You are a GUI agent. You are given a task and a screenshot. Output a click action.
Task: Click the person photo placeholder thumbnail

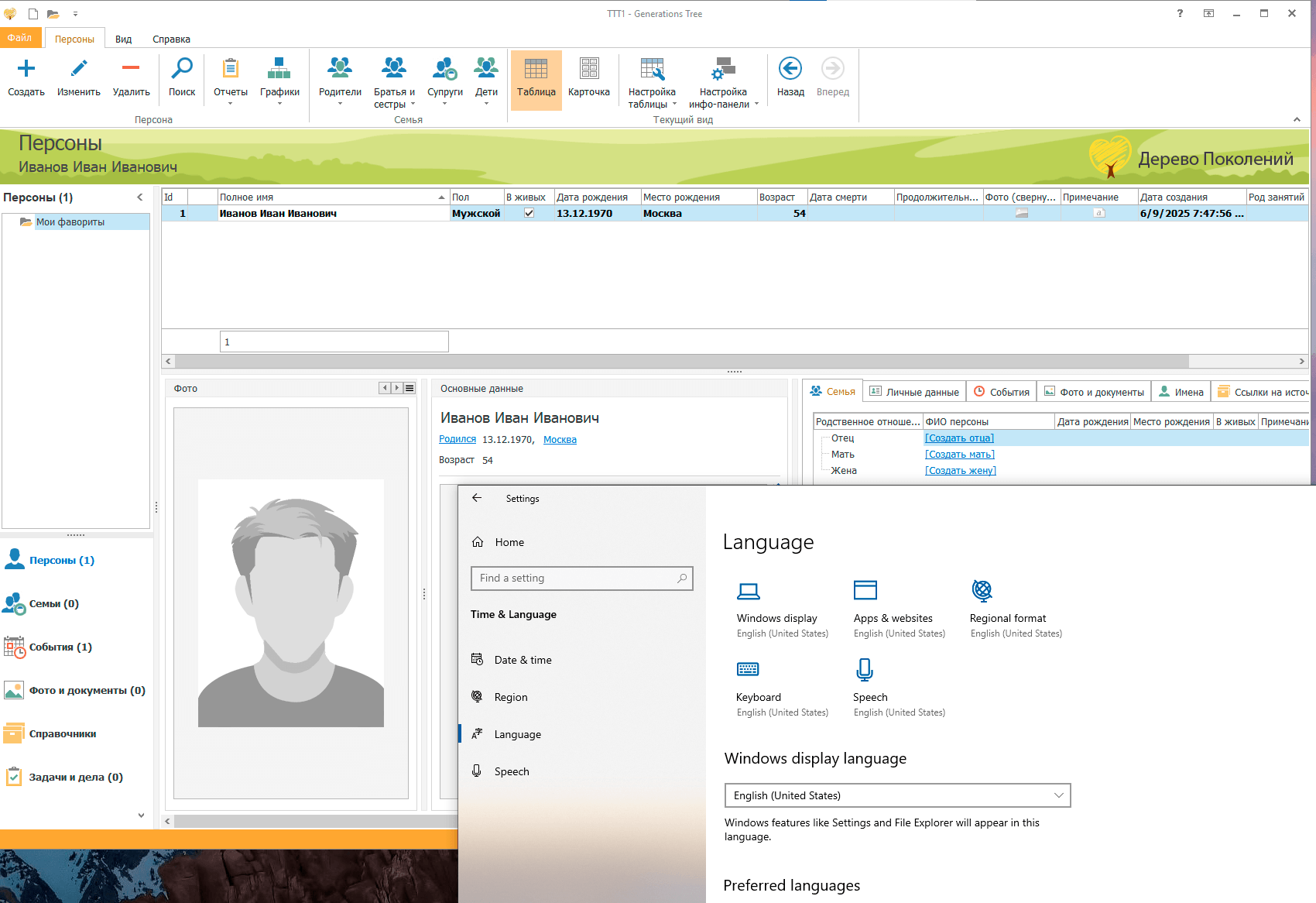[x=291, y=603]
